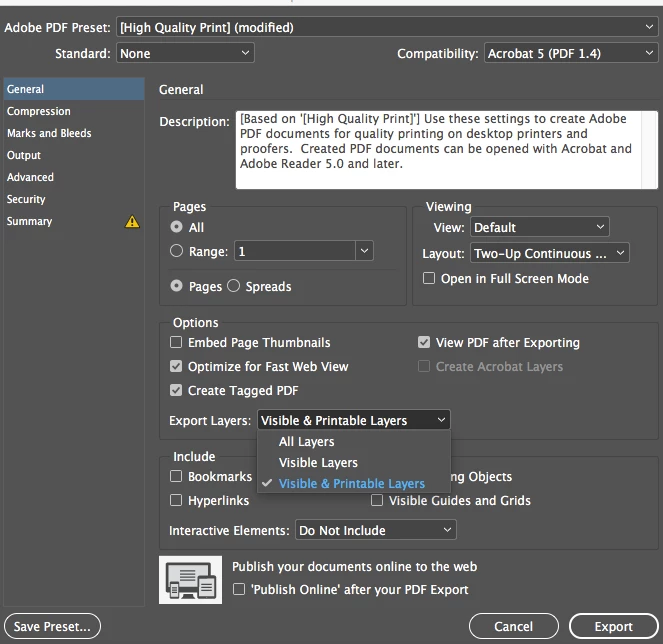
Task: Click the Cancel button
Action: coord(514,626)
